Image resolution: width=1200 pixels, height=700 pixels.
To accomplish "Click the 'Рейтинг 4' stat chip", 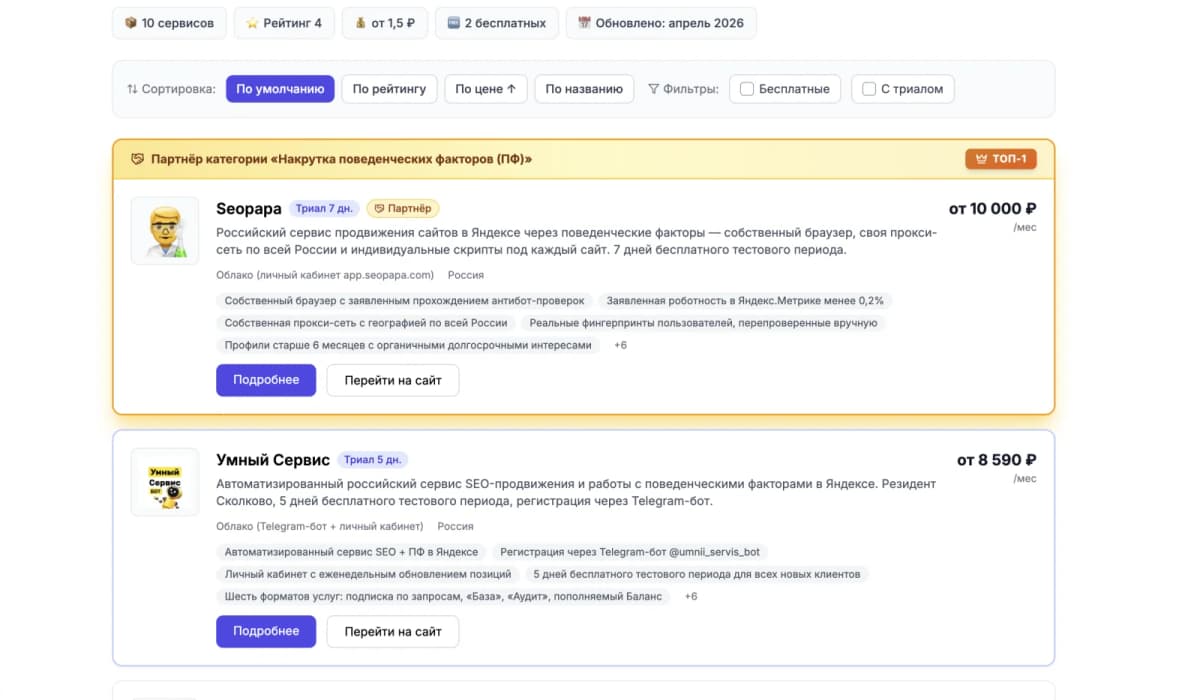I will tap(284, 23).
